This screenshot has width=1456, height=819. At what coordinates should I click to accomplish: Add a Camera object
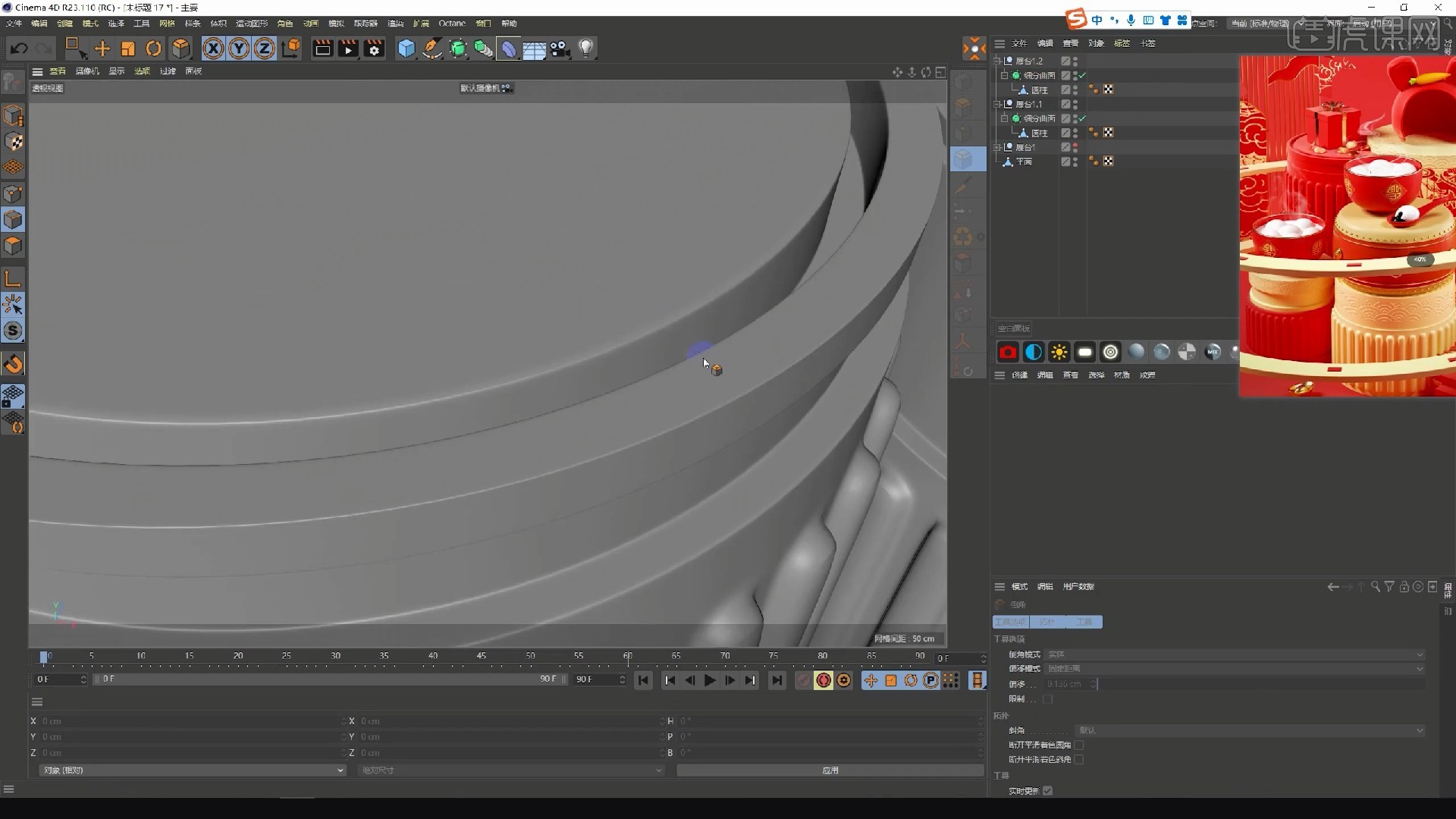click(560, 49)
